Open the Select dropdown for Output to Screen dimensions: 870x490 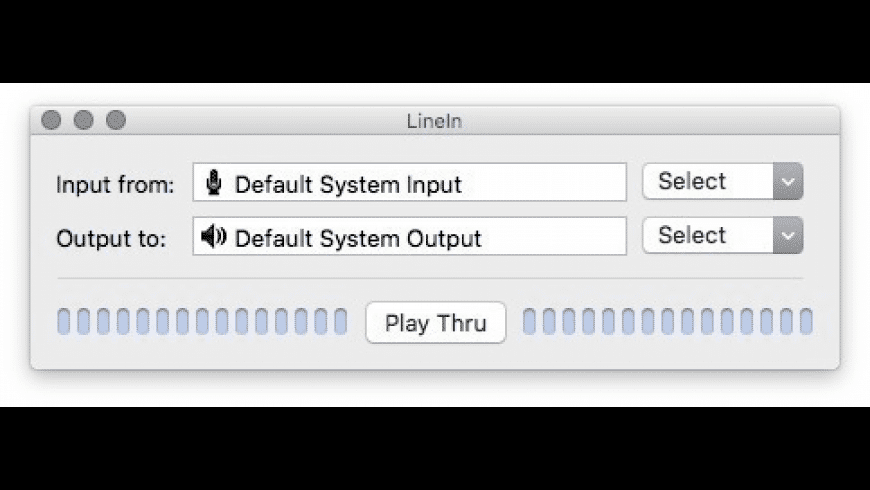pyautogui.click(x=722, y=235)
